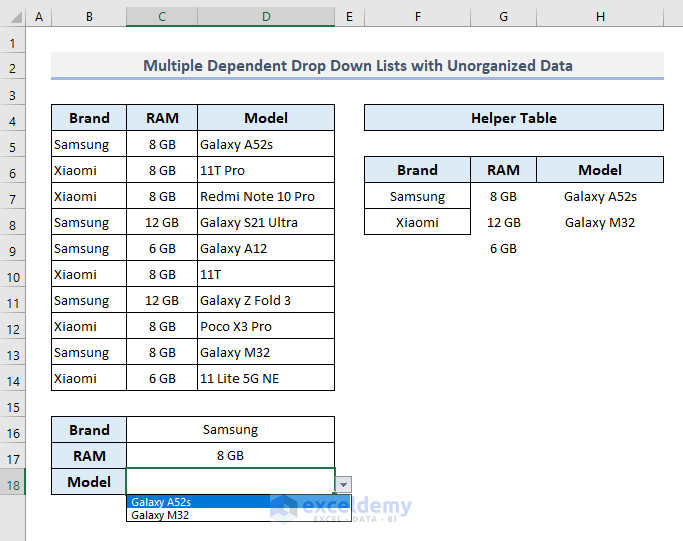Screen dimensions: 683x541
Task: Click the Brand label in row 16
Action: tap(89, 429)
